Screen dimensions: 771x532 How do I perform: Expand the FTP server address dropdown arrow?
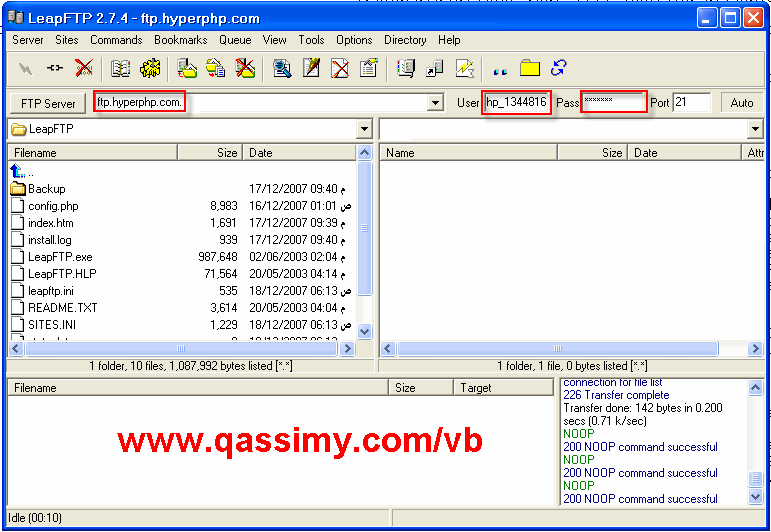tap(435, 103)
